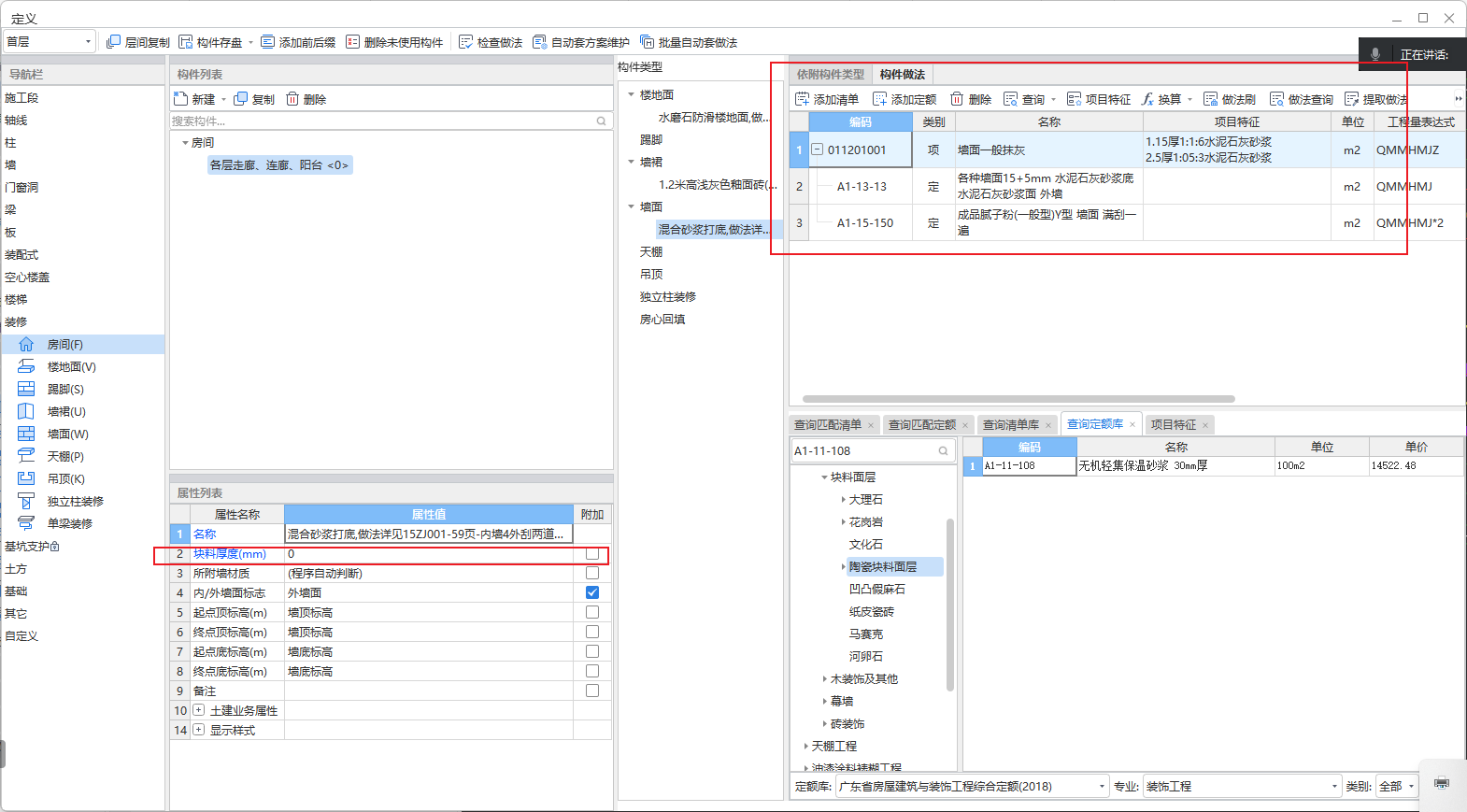Toggle 附加 checkbox for 终点顶标高(m)
Screen dimensions: 1467x812
591,632
